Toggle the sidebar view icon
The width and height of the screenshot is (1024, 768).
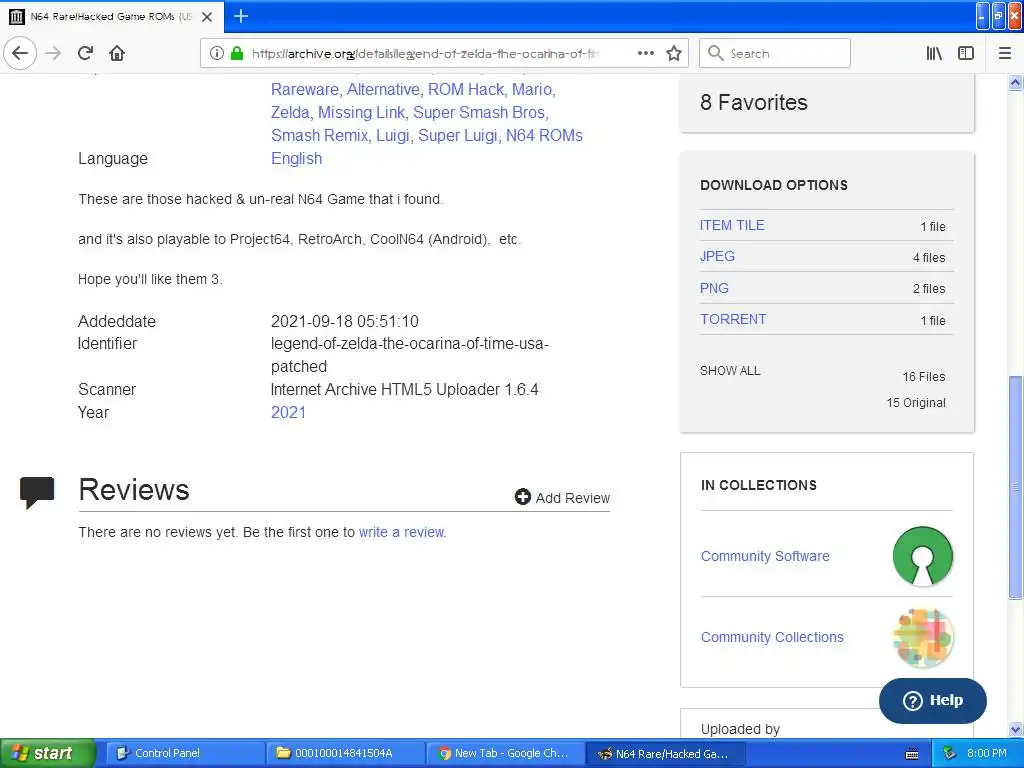(966, 53)
